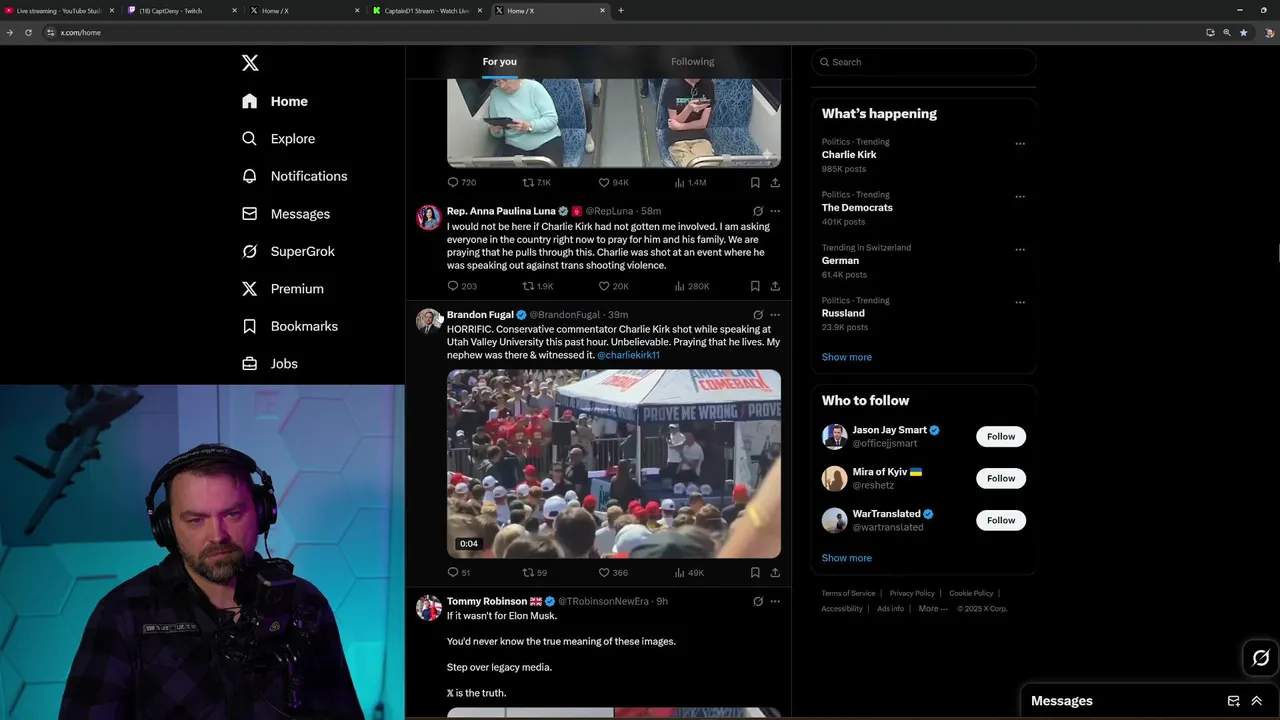This screenshot has width=1280, height=720.
Task: Follow Jason Jay Smart
Action: [1001, 437]
